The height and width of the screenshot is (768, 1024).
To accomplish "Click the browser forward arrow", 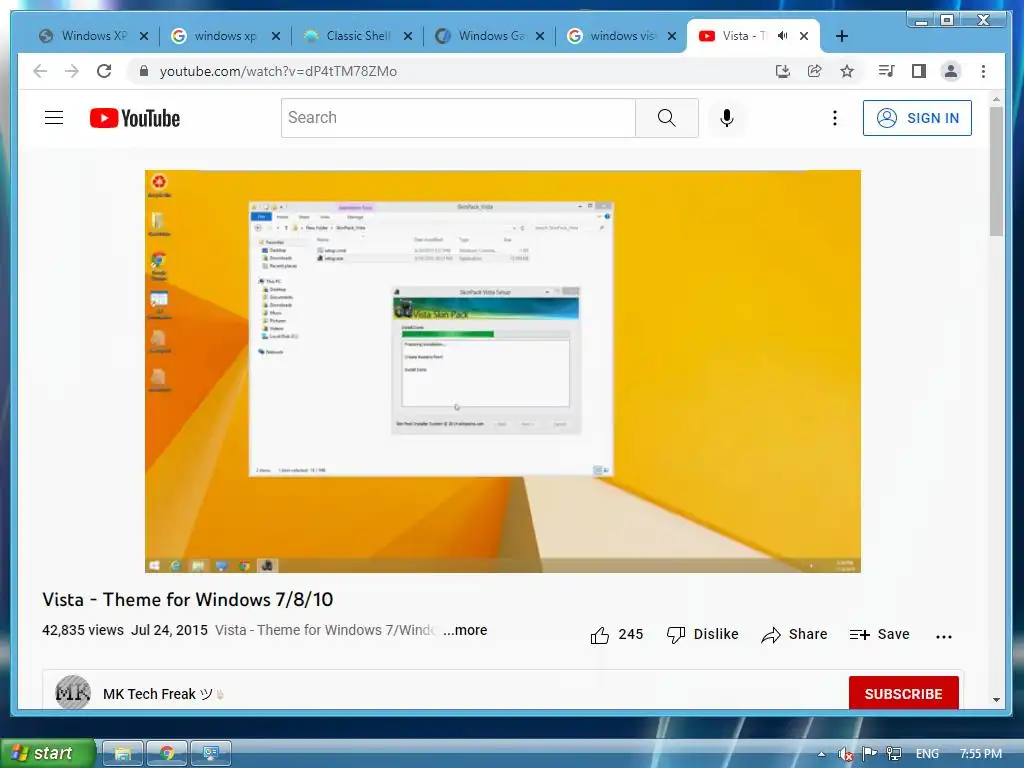I will [x=72, y=71].
